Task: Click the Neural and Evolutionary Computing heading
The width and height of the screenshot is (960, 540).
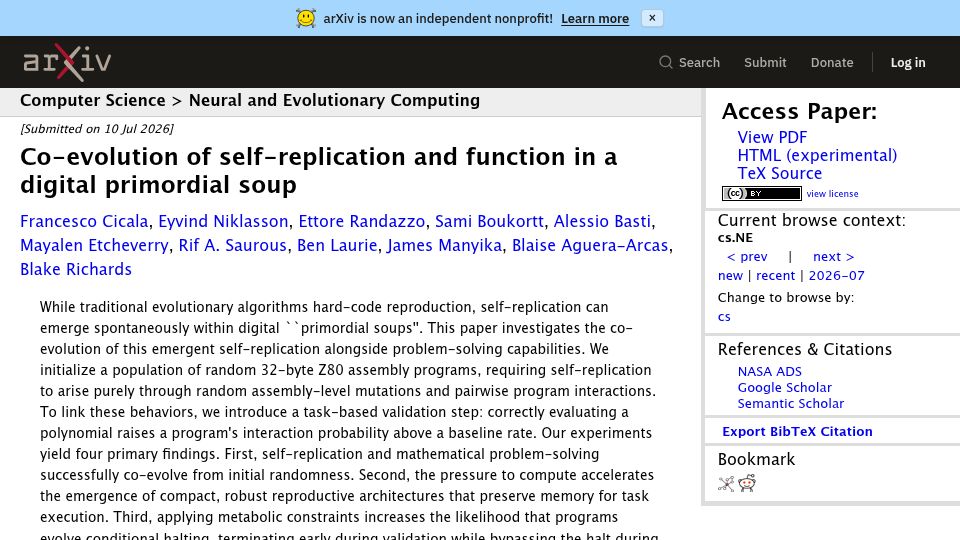Action: pyautogui.click(x=334, y=100)
